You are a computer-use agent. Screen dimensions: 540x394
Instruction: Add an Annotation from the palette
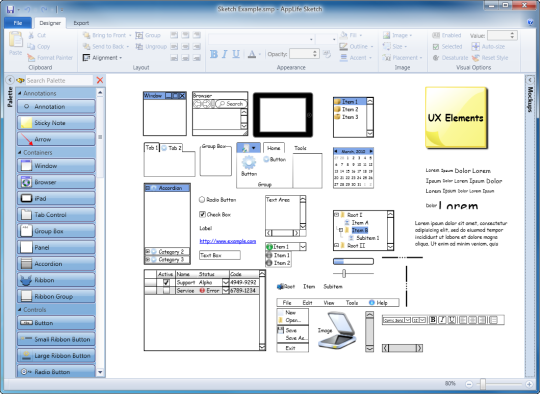point(56,106)
